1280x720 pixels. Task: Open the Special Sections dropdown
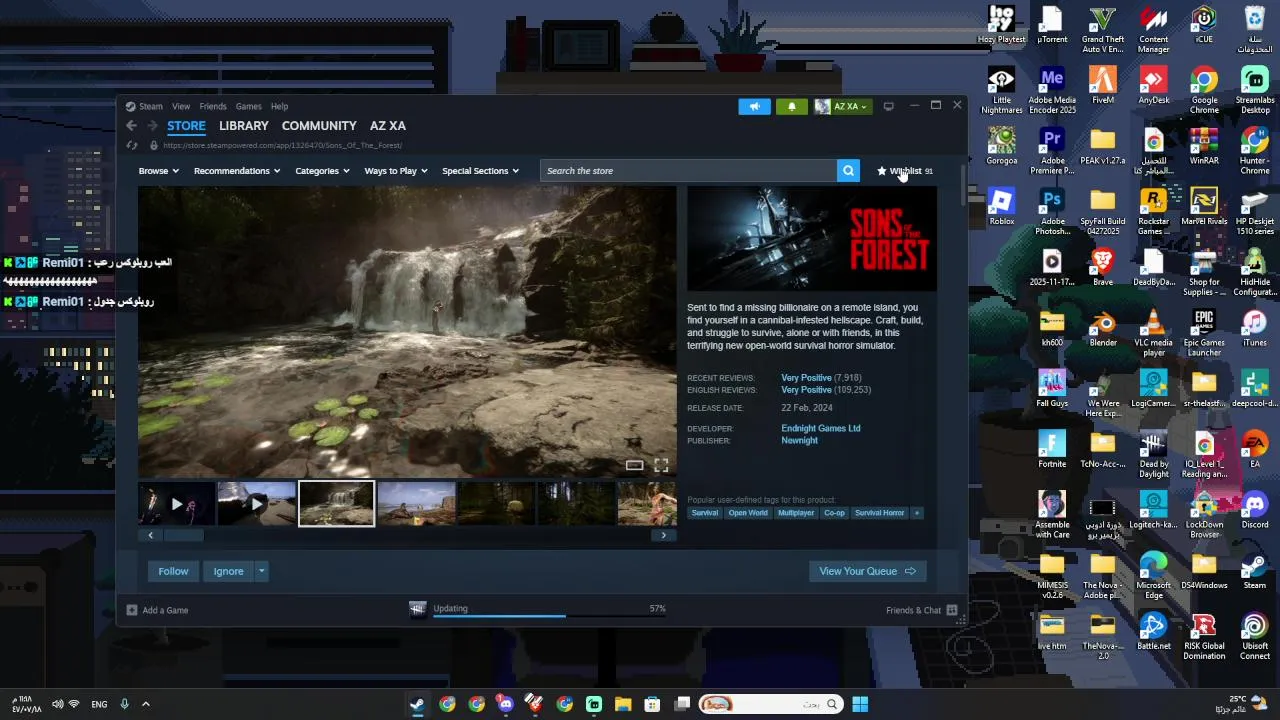click(480, 171)
